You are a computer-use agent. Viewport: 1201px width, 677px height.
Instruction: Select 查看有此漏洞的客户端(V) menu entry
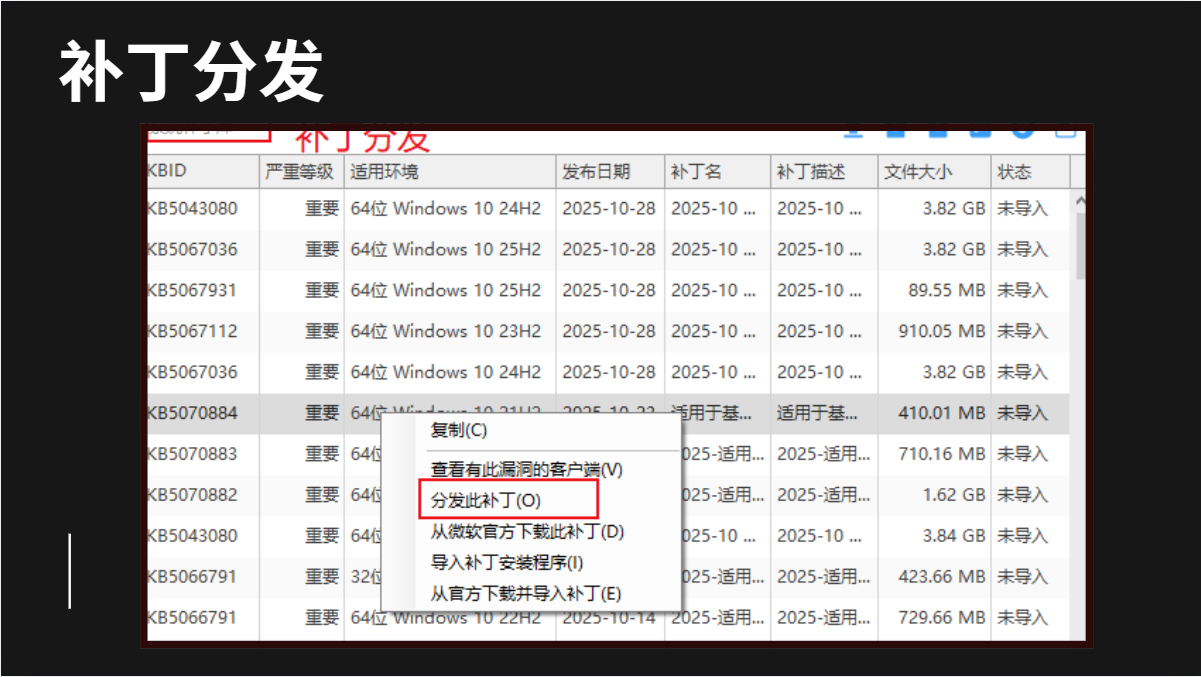point(526,469)
